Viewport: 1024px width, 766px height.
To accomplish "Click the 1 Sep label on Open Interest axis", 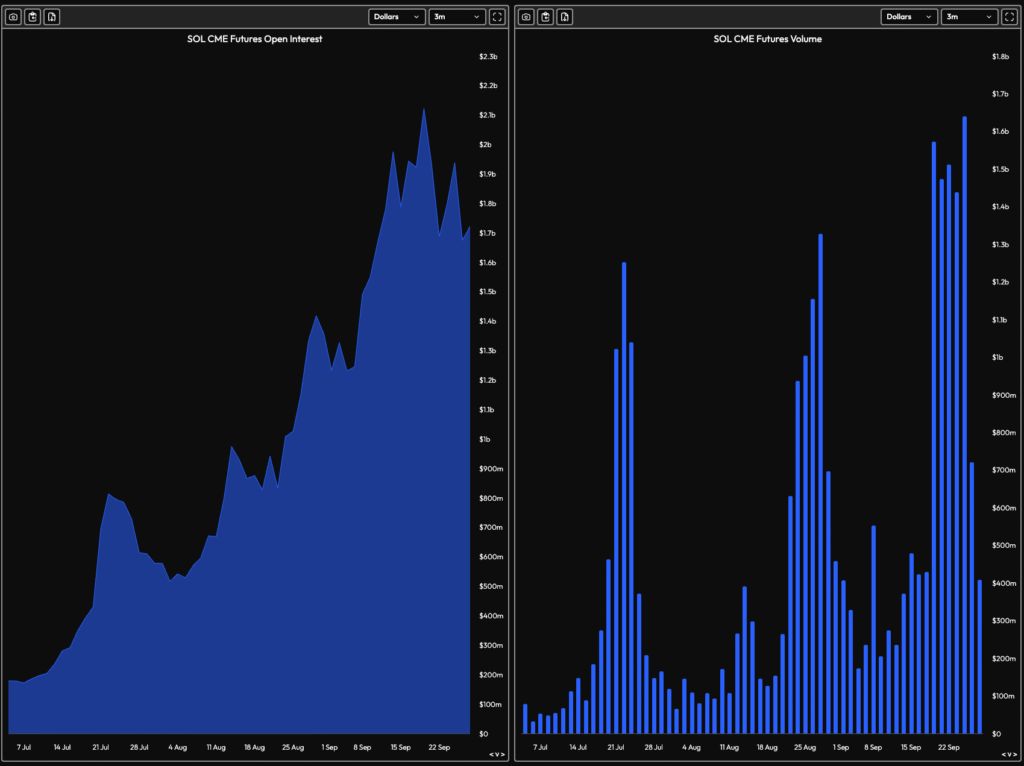I will pos(329,747).
